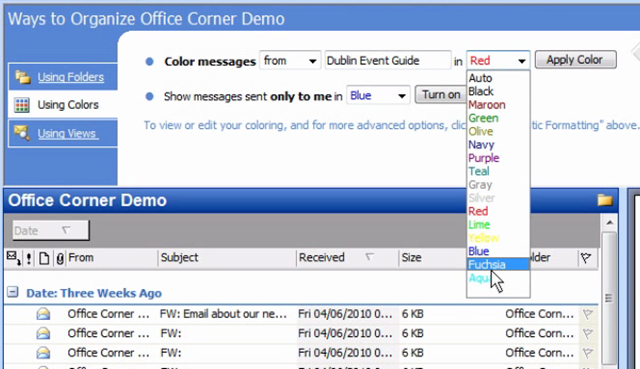The width and height of the screenshot is (640, 369).
Task: Choose Maroon from the color list
Action: pos(498,105)
